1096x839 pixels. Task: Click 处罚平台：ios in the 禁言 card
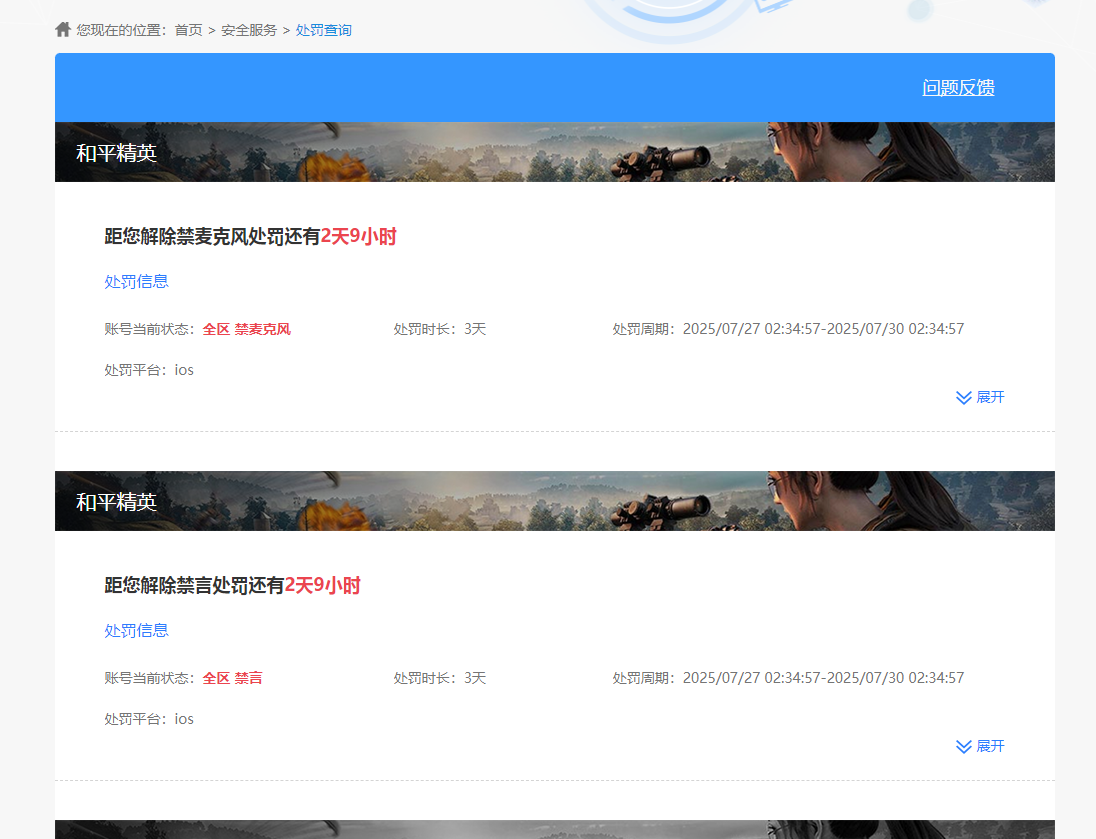[x=149, y=719]
